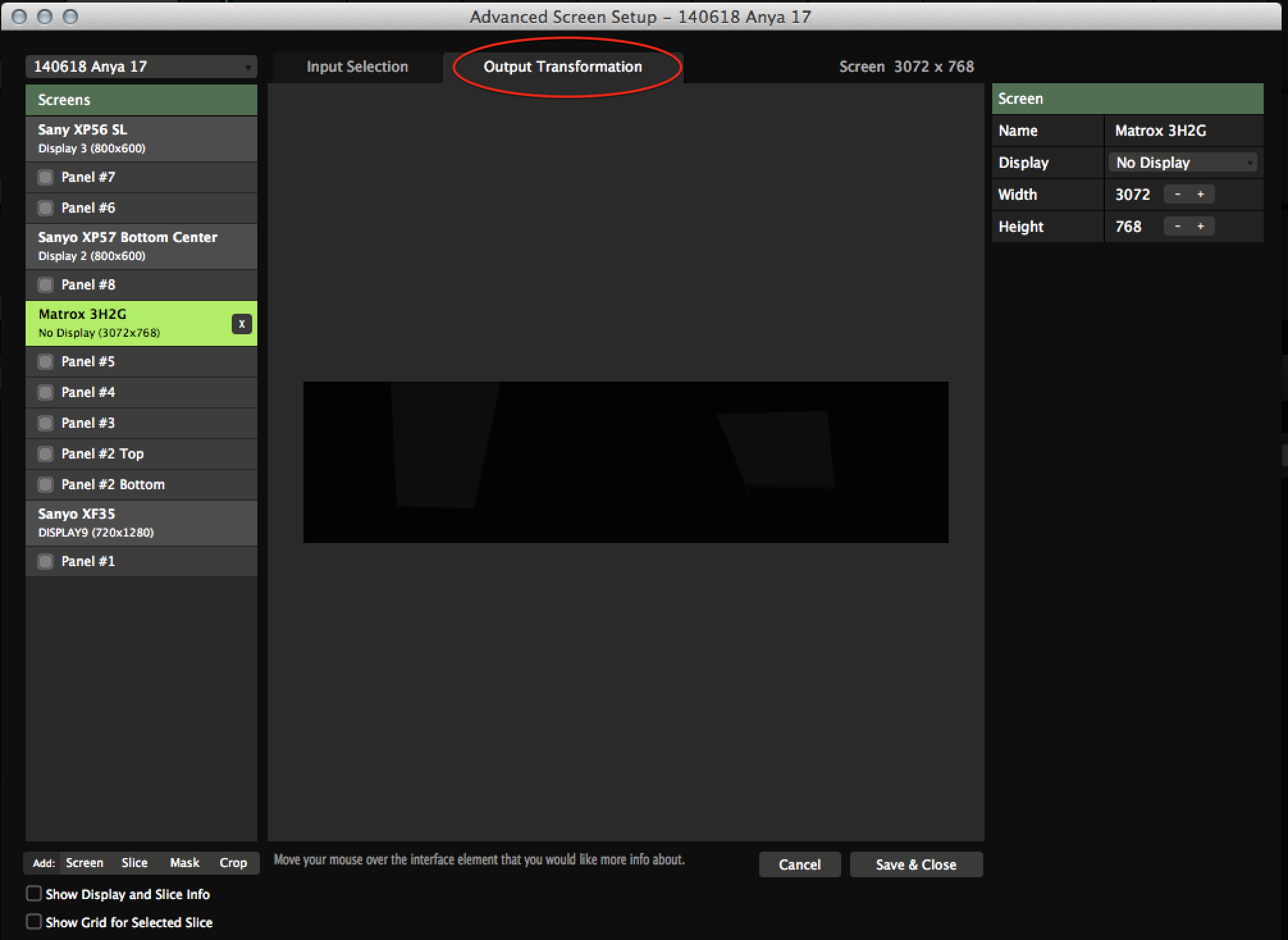The height and width of the screenshot is (940, 1288).
Task: Add a new Mask
Action: 184,863
